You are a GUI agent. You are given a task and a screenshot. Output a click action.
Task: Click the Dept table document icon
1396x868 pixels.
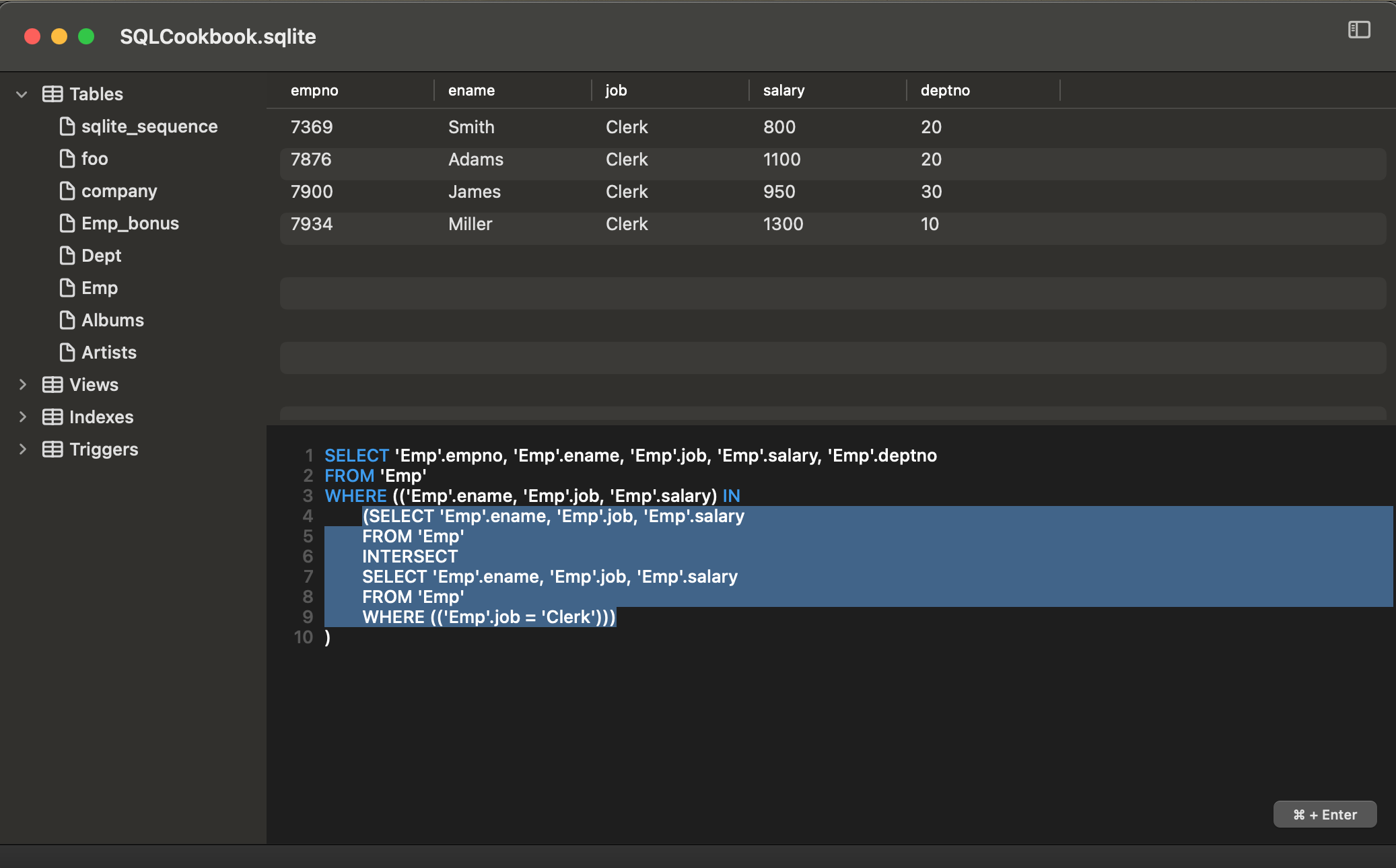(x=67, y=255)
